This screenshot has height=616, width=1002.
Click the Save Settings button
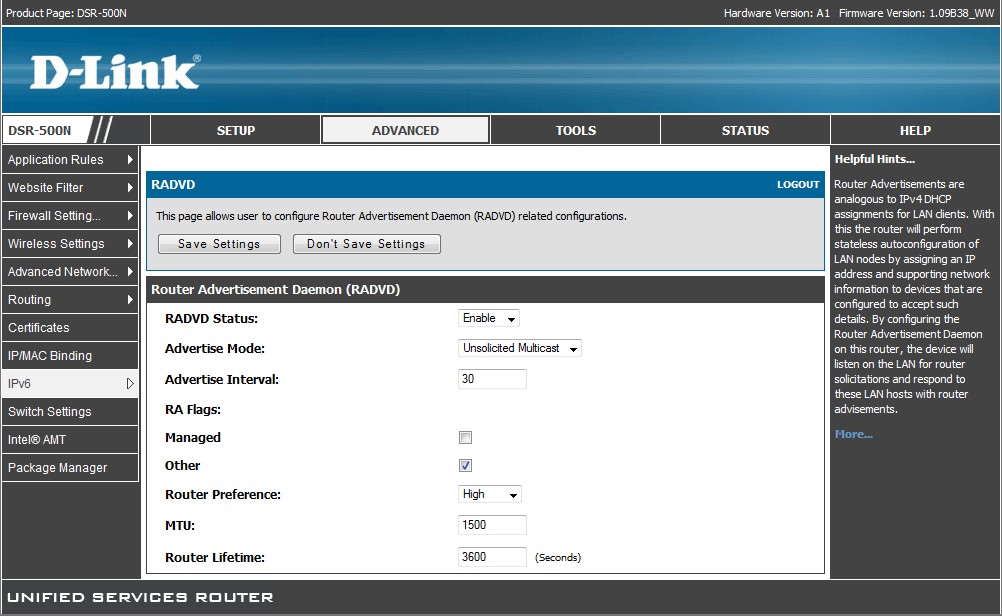219,244
